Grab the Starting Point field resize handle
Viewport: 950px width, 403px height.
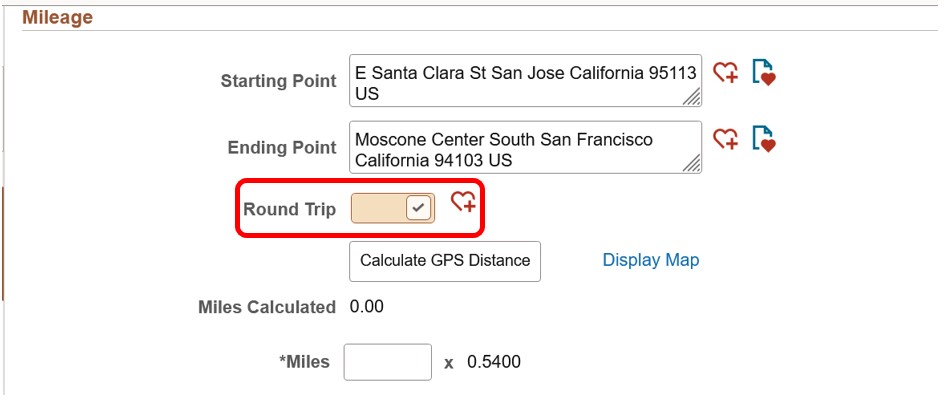692,97
